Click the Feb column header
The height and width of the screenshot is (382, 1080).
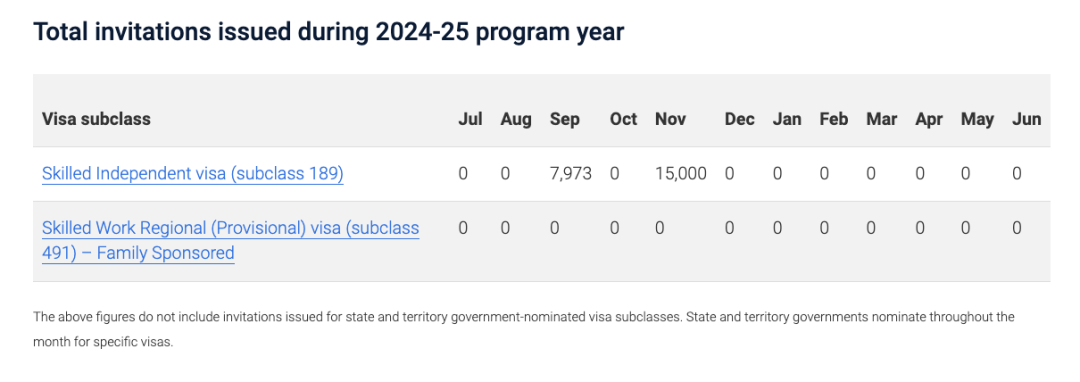coord(833,119)
